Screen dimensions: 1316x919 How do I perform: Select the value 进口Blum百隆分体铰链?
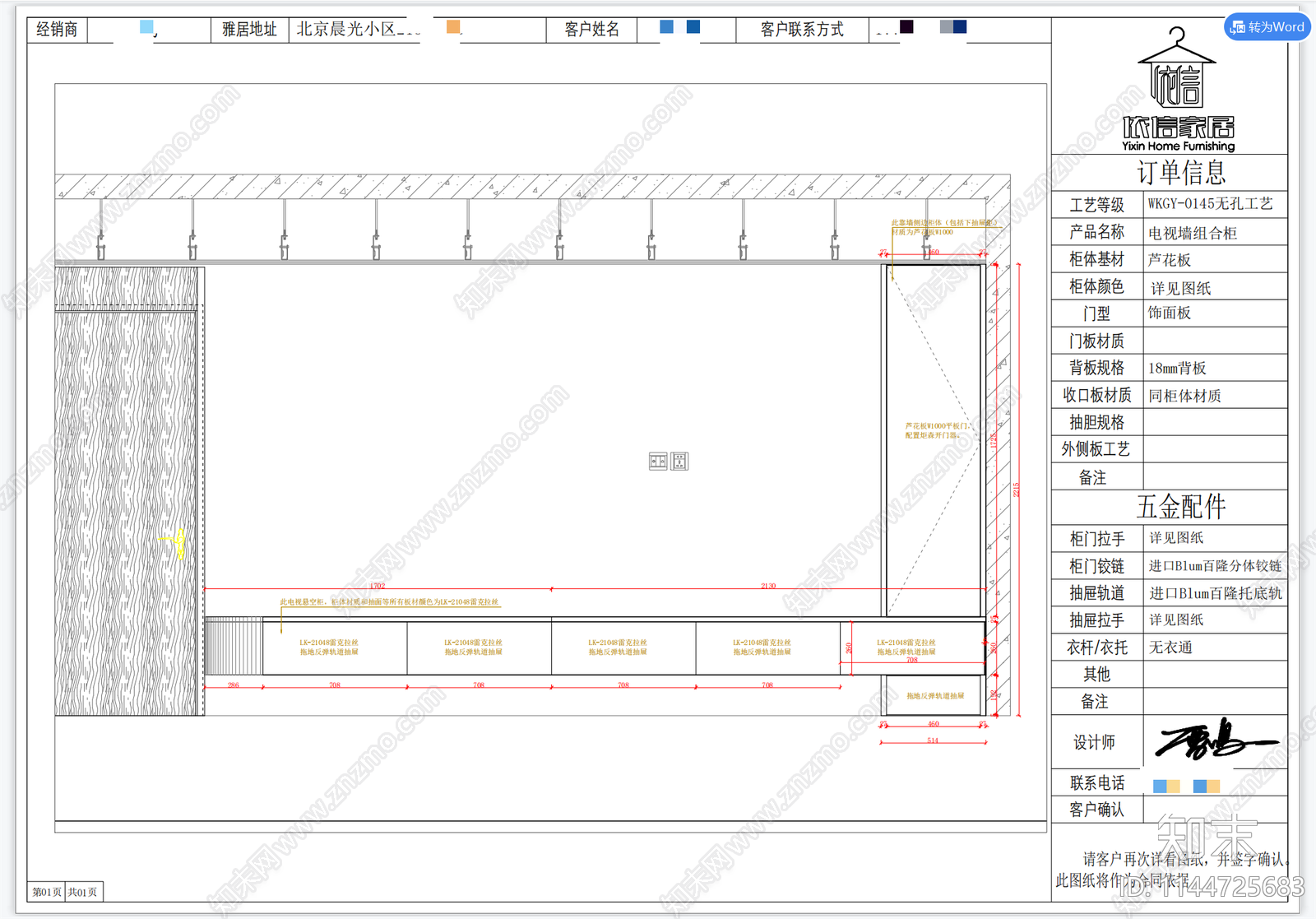click(1215, 566)
